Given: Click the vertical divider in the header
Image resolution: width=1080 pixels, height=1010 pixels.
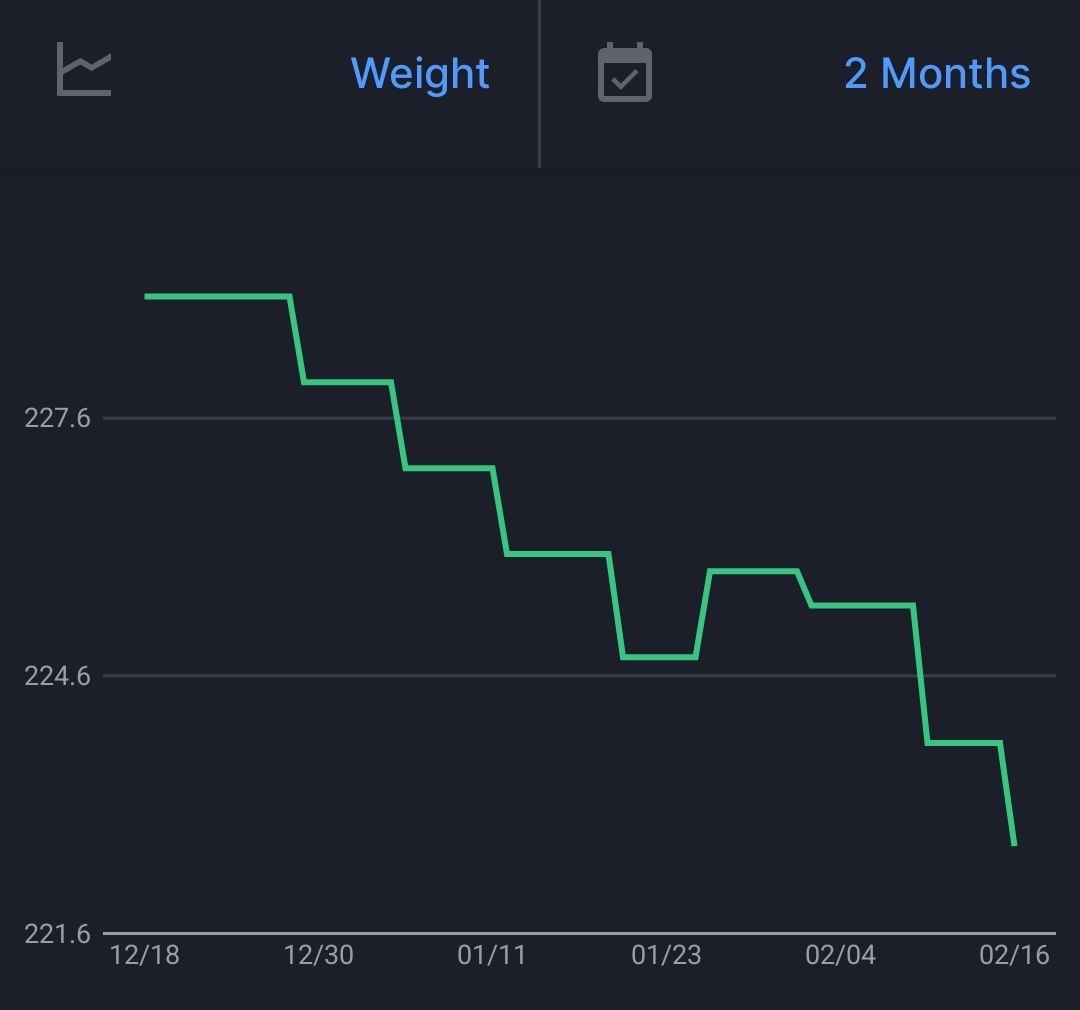Looking at the screenshot, I should 540,84.
